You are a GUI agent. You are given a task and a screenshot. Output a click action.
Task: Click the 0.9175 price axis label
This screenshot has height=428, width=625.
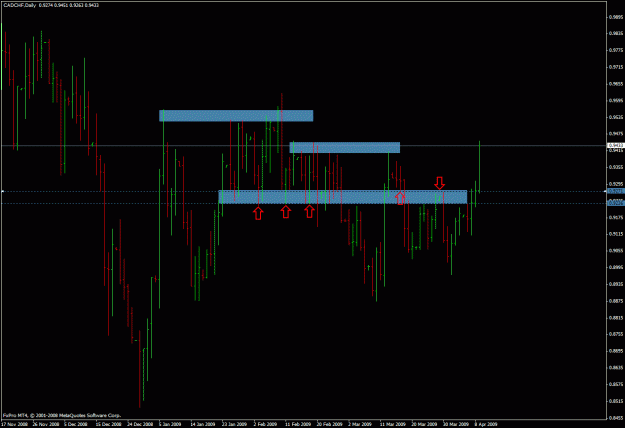(x=616, y=218)
